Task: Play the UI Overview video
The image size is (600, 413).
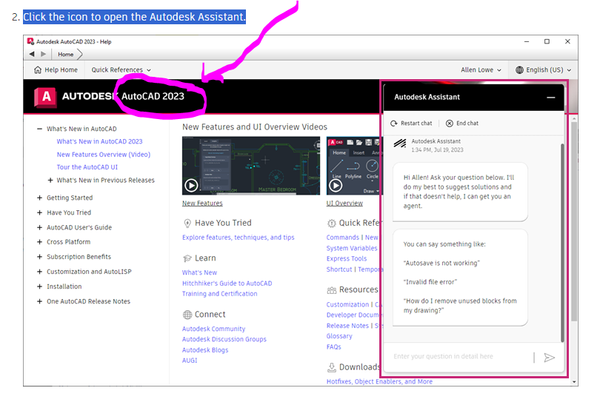Action: (x=336, y=186)
